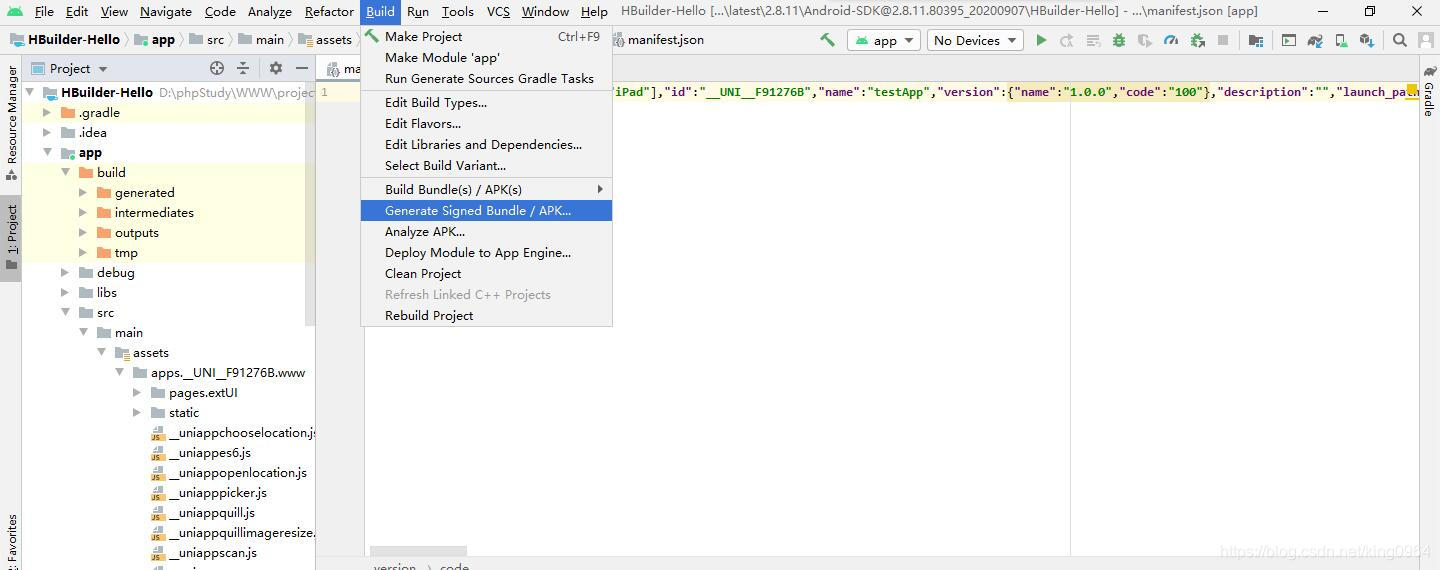Click the assets breadcrumb in navigation bar
The height and width of the screenshot is (570, 1440).
point(324,40)
